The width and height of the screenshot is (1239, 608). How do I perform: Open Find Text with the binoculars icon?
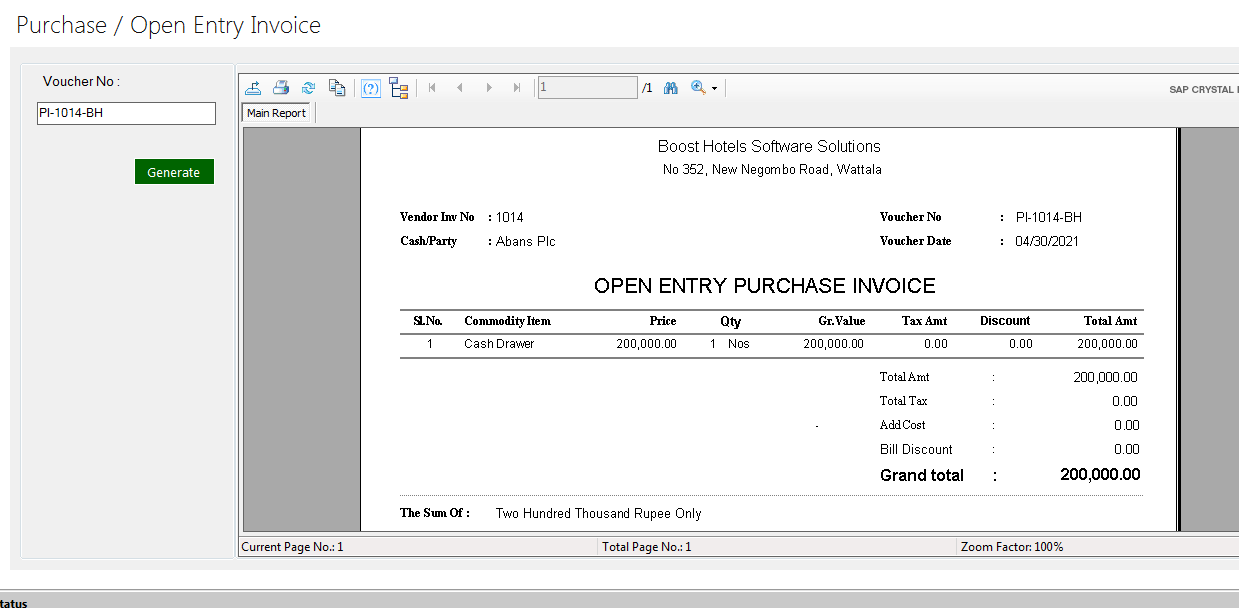coord(671,88)
